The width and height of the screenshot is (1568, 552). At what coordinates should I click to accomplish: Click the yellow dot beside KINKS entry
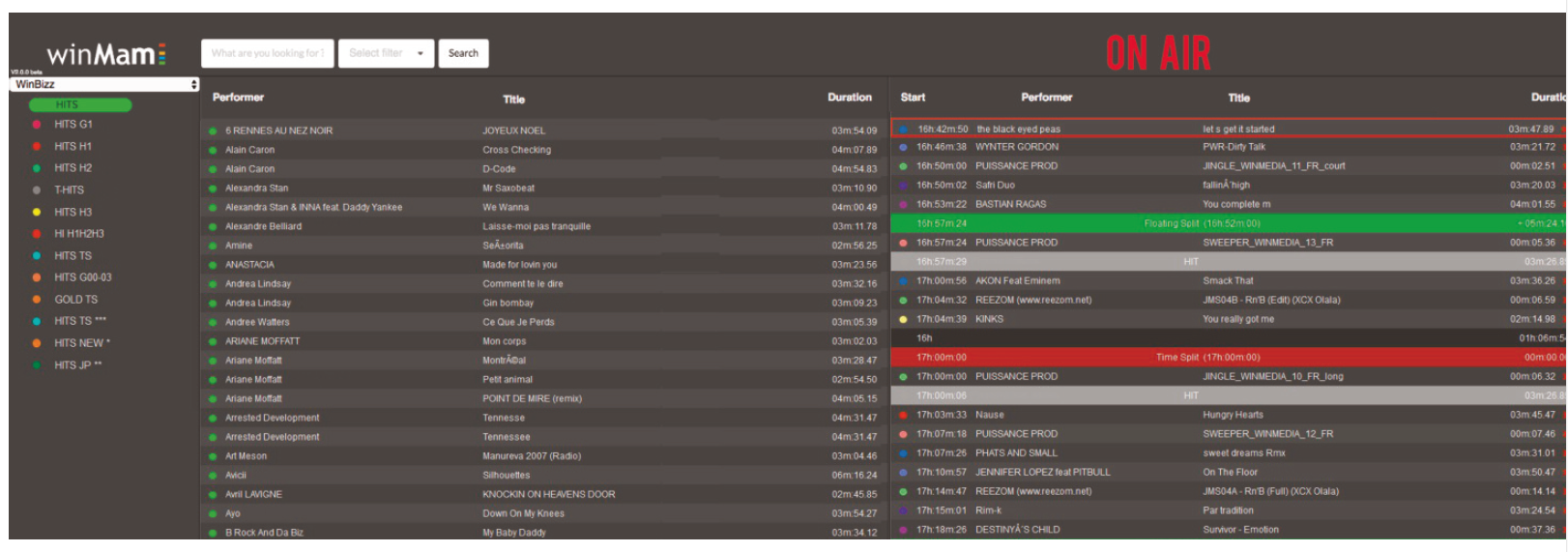(903, 319)
